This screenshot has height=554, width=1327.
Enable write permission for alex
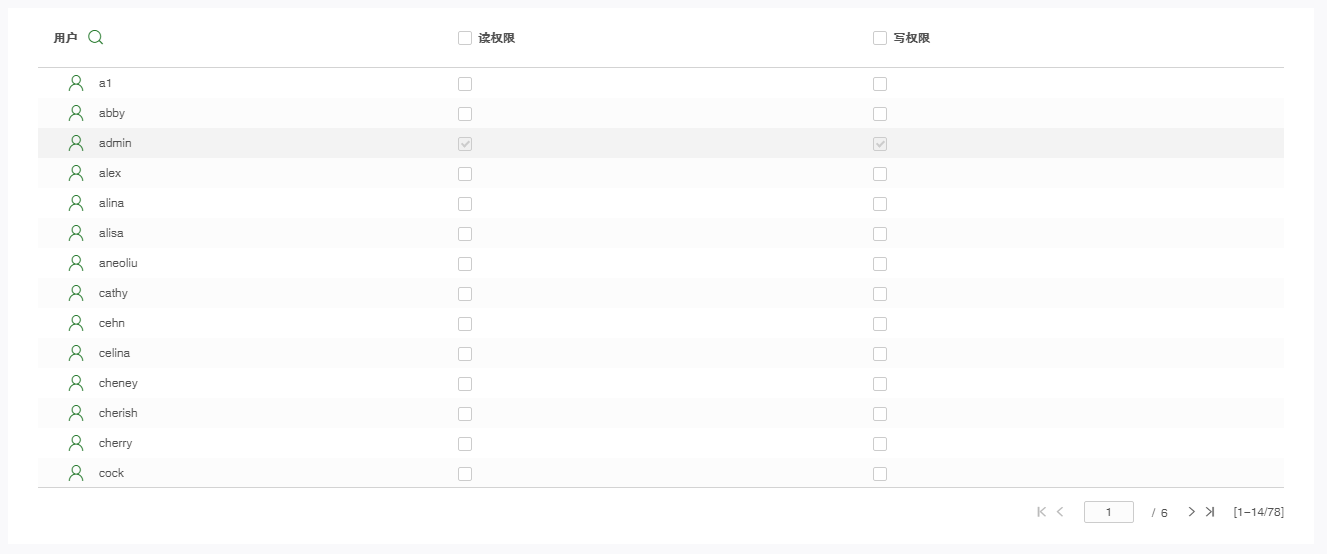tap(880, 174)
